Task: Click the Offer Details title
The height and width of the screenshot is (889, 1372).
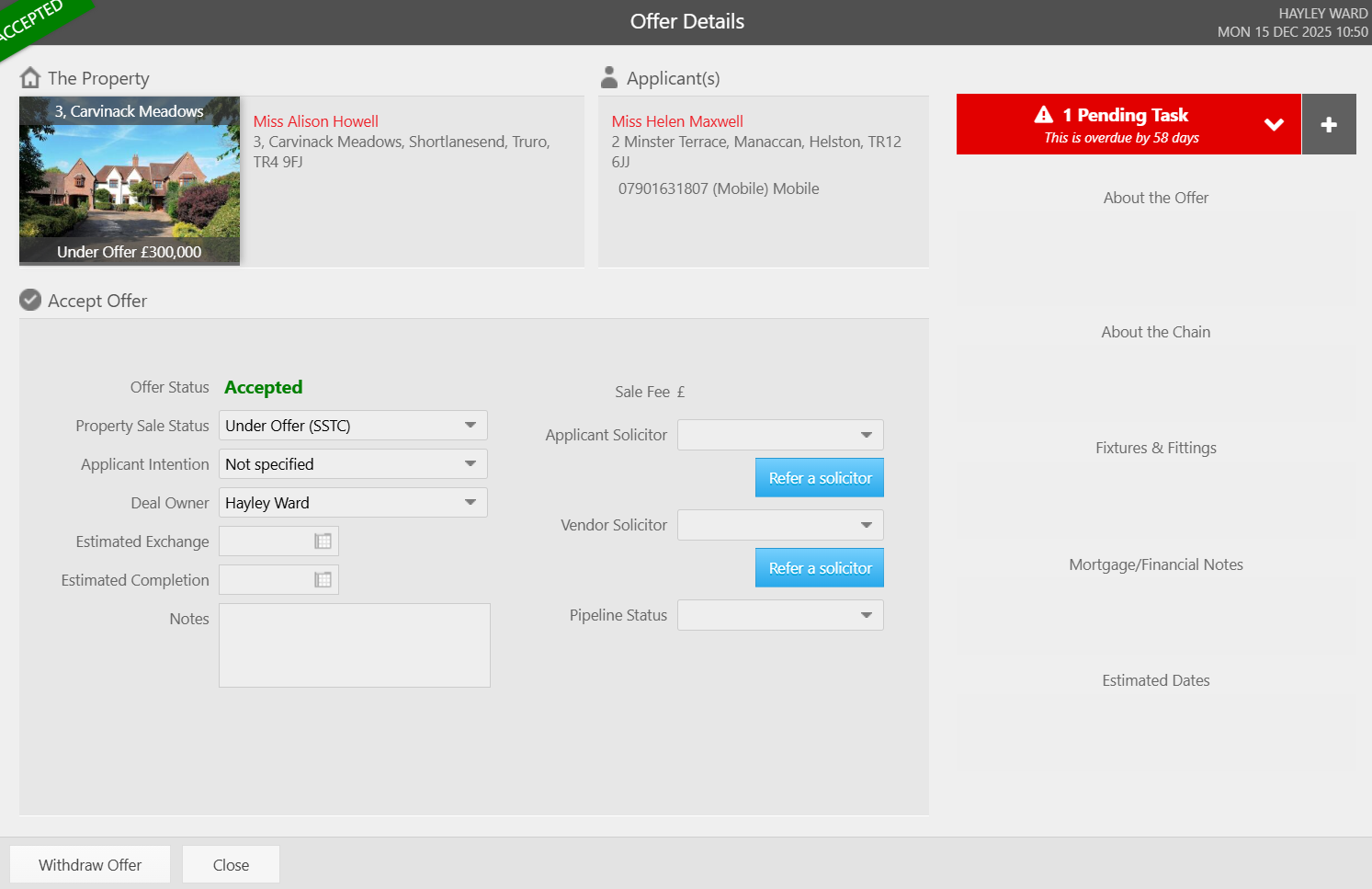Action: (x=687, y=21)
